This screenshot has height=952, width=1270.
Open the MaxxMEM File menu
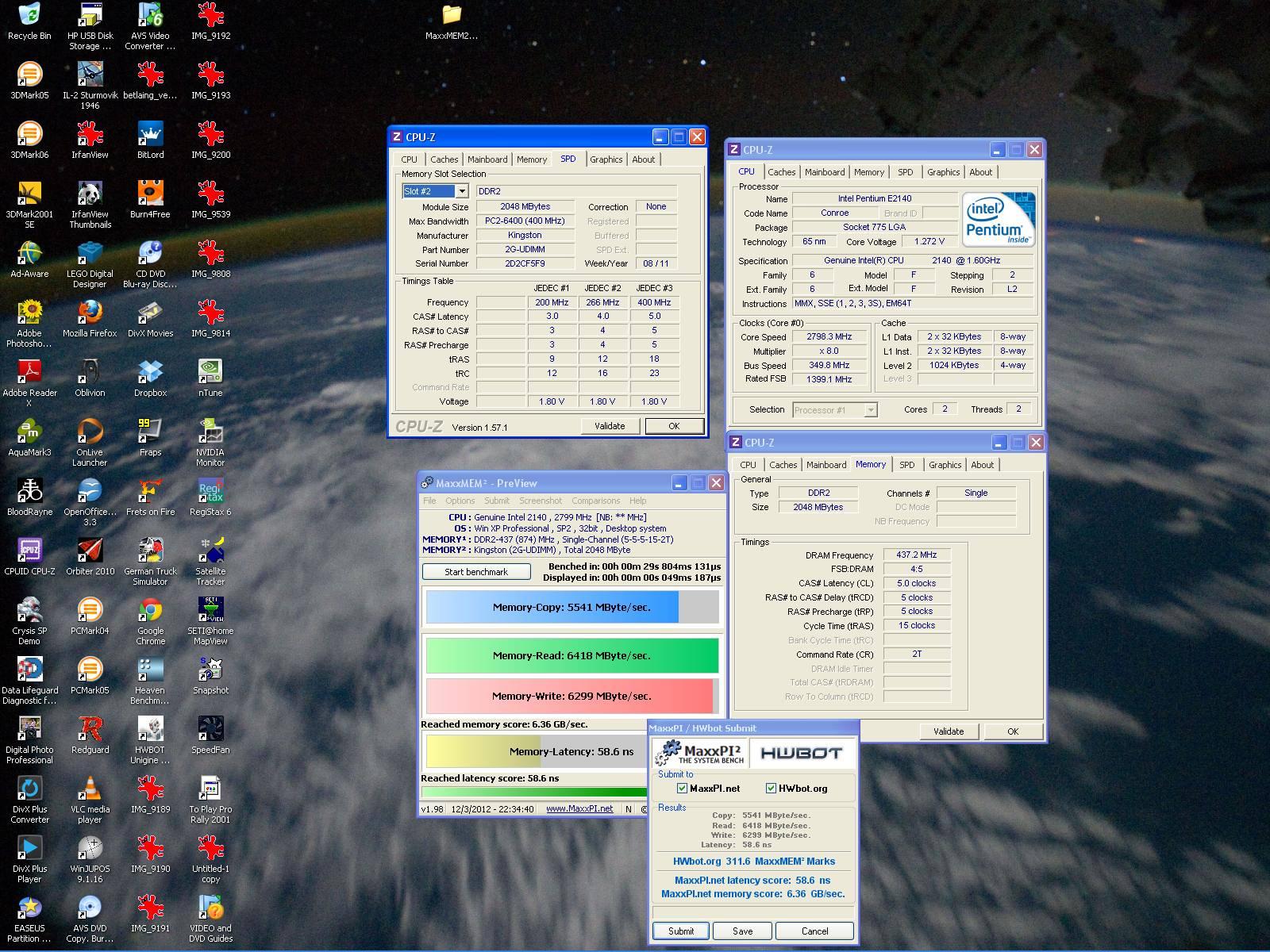[x=429, y=501]
